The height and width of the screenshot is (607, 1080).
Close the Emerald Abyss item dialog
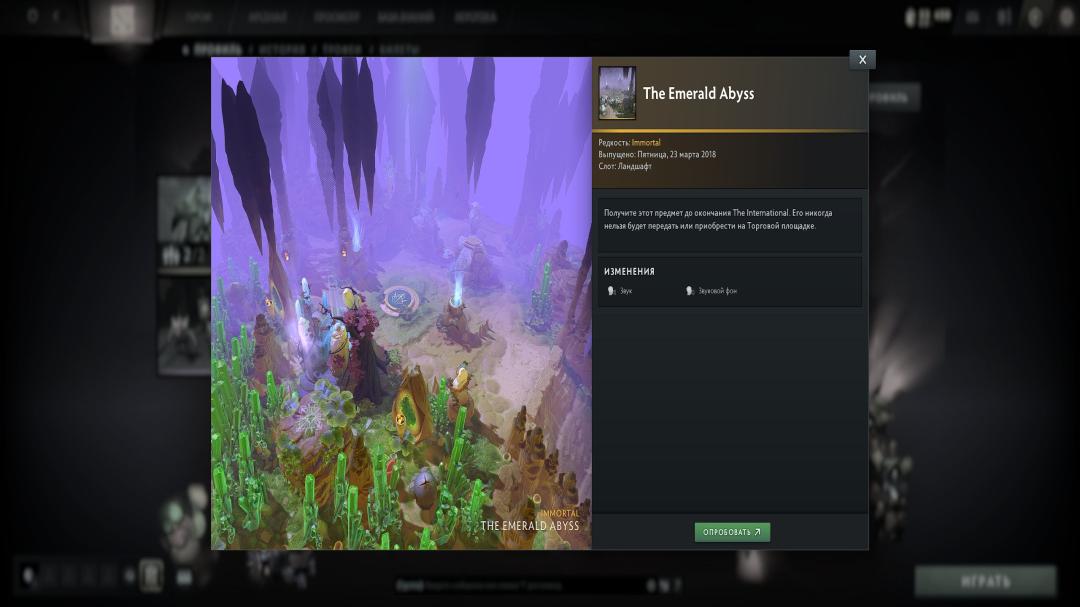(x=862, y=60)
